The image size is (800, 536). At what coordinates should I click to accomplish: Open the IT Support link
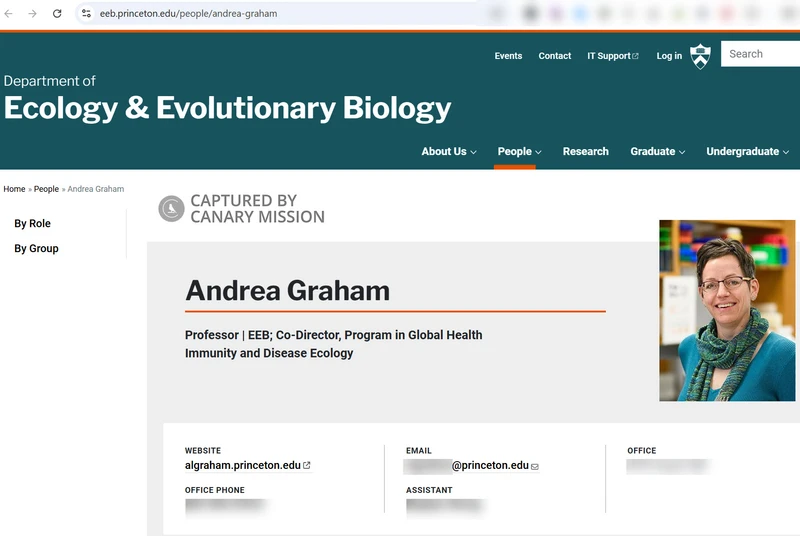point(612,56)
